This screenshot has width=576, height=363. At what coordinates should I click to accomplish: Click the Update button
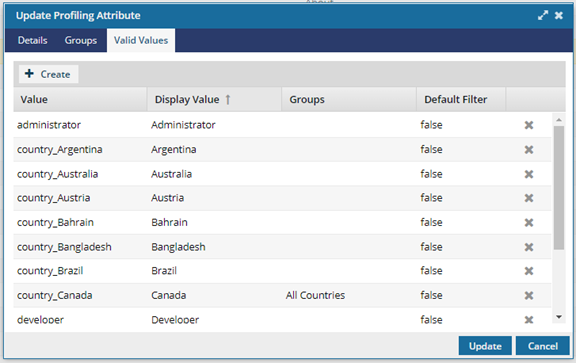pyautogui.click(x=485, y=346)
